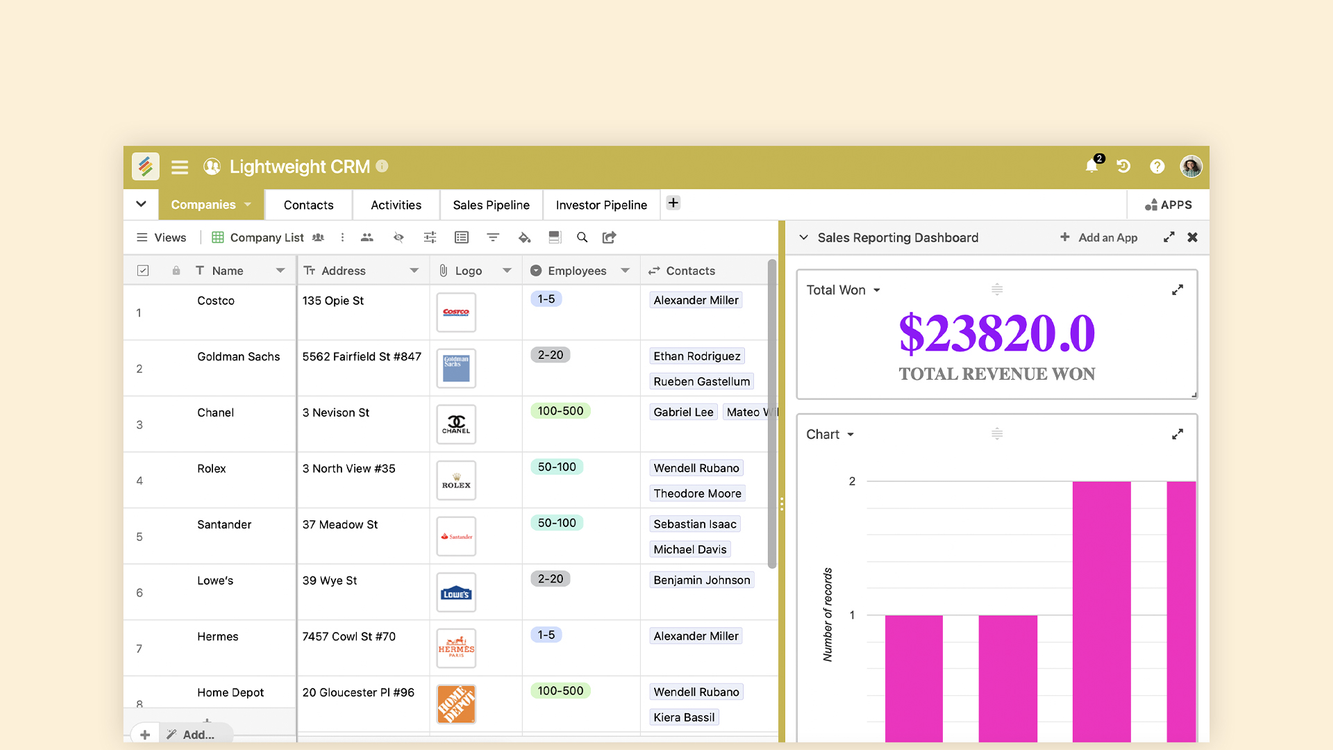Collapse the Sales Reporting Dashboard chevron
Viewport: 1333px width, 750px height.
pos(803,238)
